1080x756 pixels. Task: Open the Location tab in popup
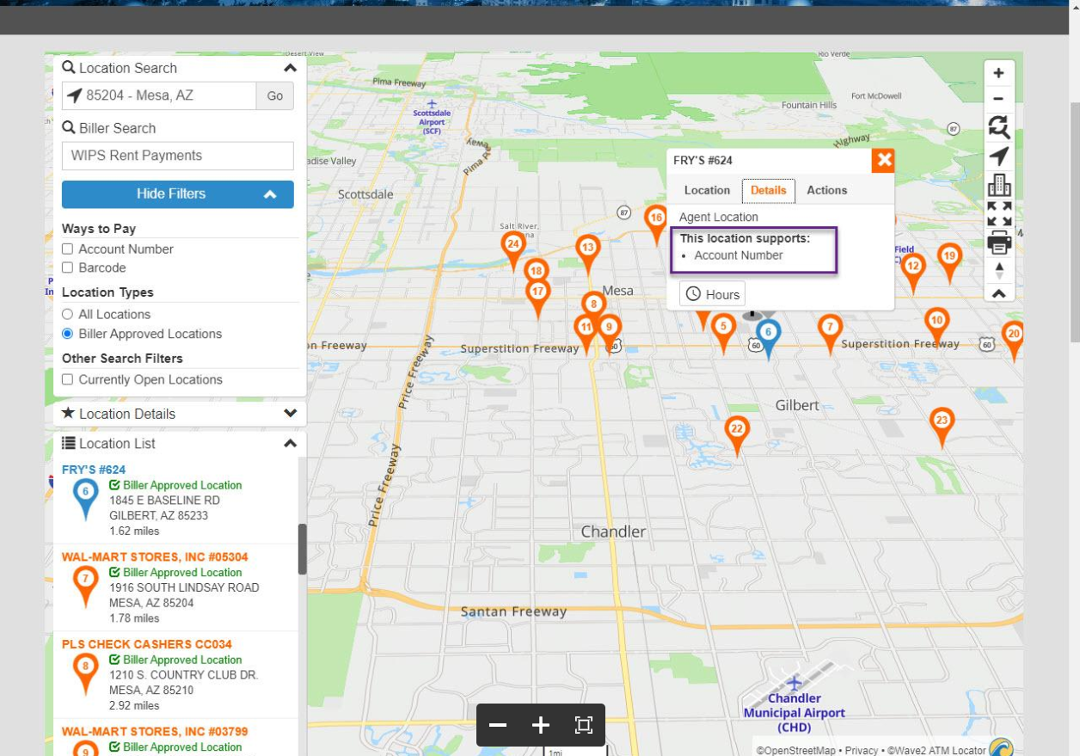coord(707,190)
